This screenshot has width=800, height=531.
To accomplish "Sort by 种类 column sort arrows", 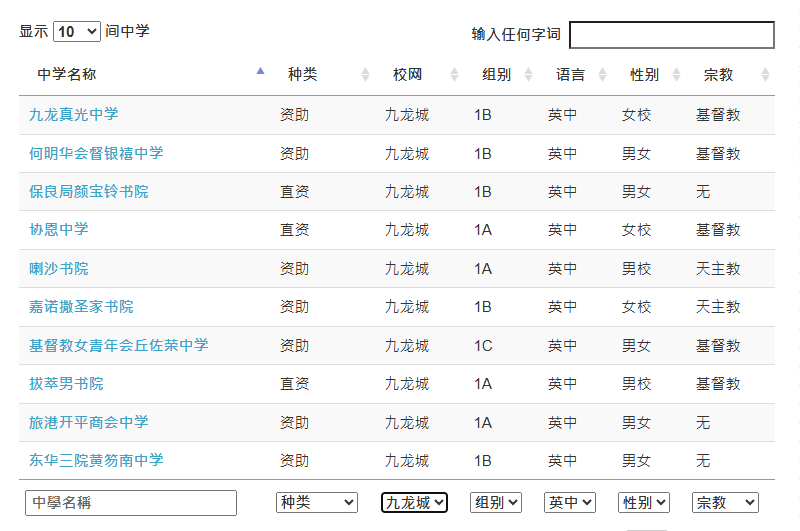I will point(365,74).
